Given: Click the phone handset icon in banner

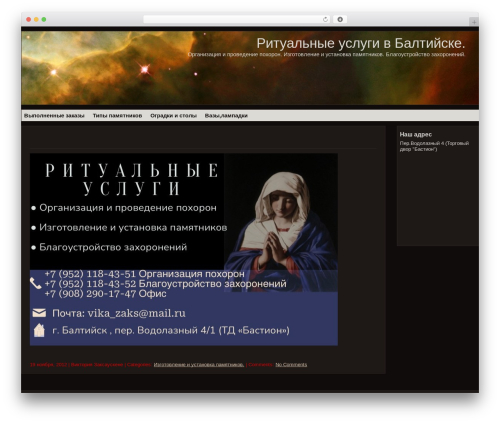Looking at the screenshot, I should click(x=35, y=284).
